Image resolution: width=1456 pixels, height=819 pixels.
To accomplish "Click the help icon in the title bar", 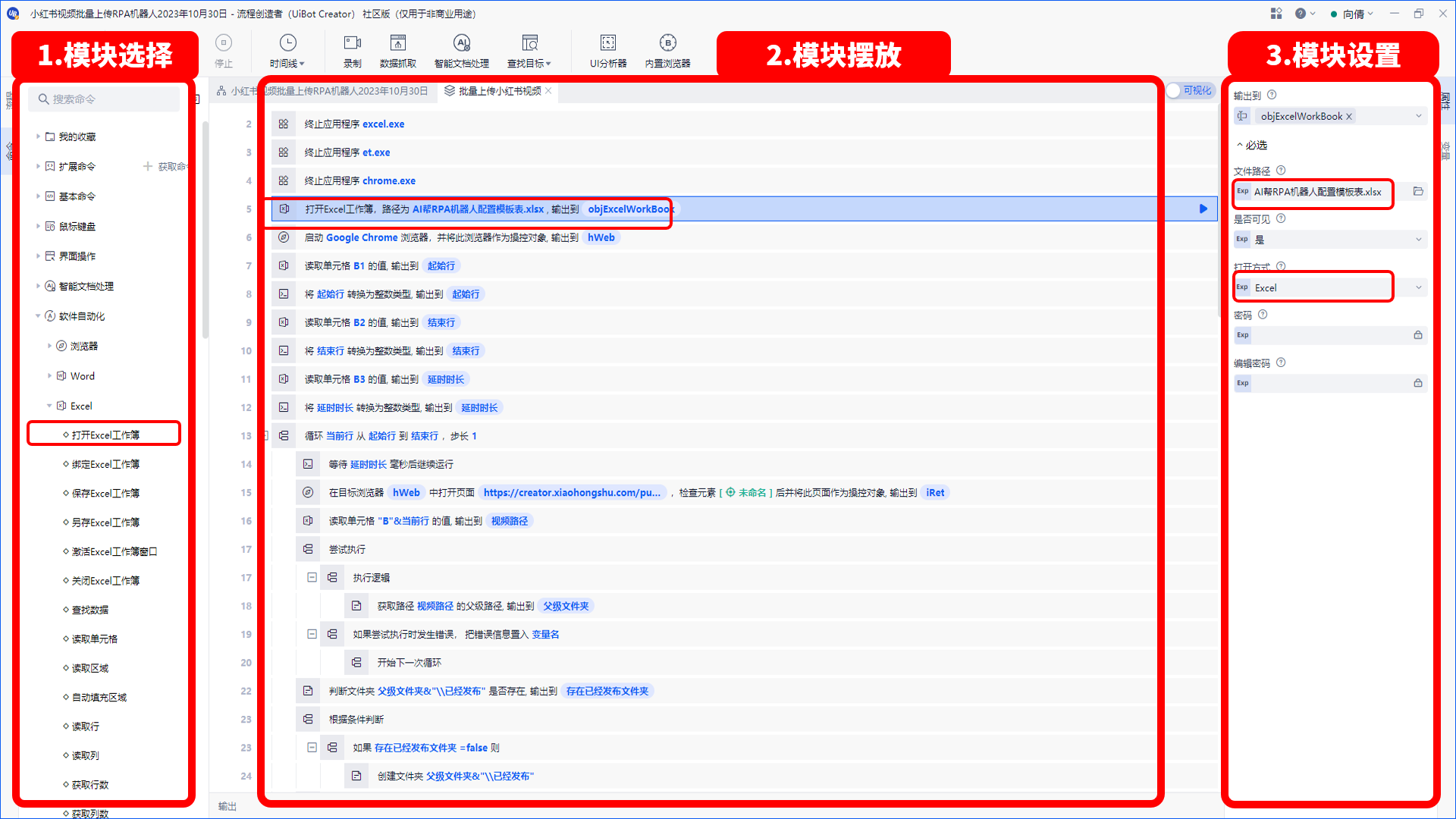I will tap(1301, 14).
